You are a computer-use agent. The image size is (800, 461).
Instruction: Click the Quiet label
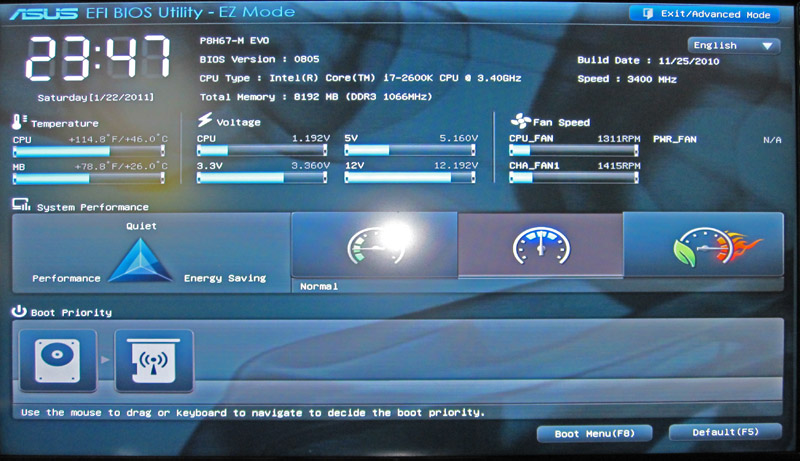point(141,226)
